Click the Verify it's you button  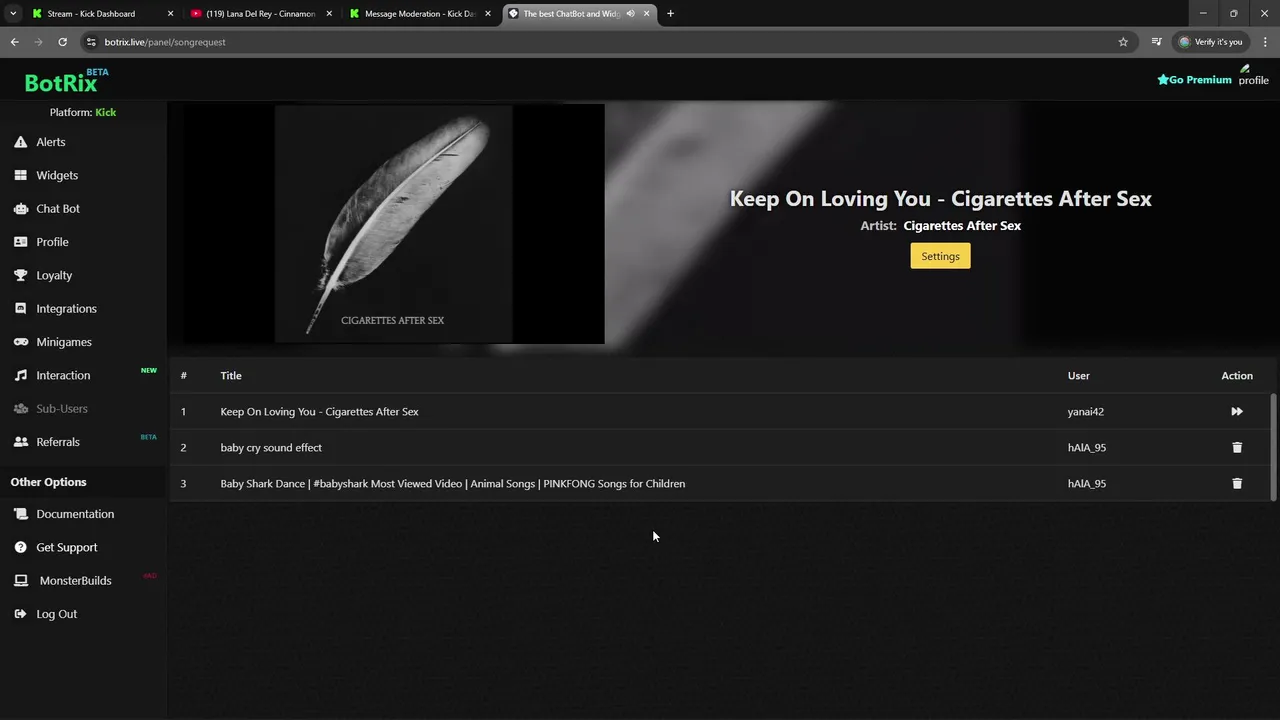pyautogui.click(x=1210, y=42)
